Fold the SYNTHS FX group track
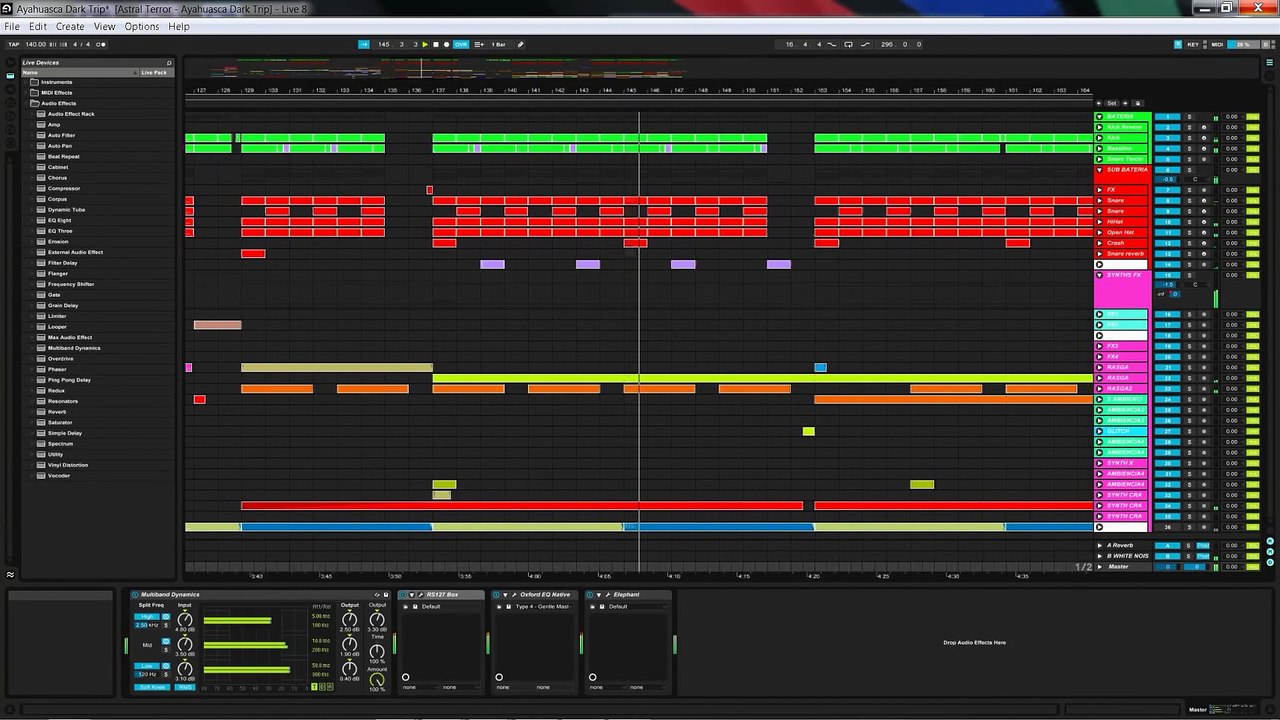 tap(1100, 275)
